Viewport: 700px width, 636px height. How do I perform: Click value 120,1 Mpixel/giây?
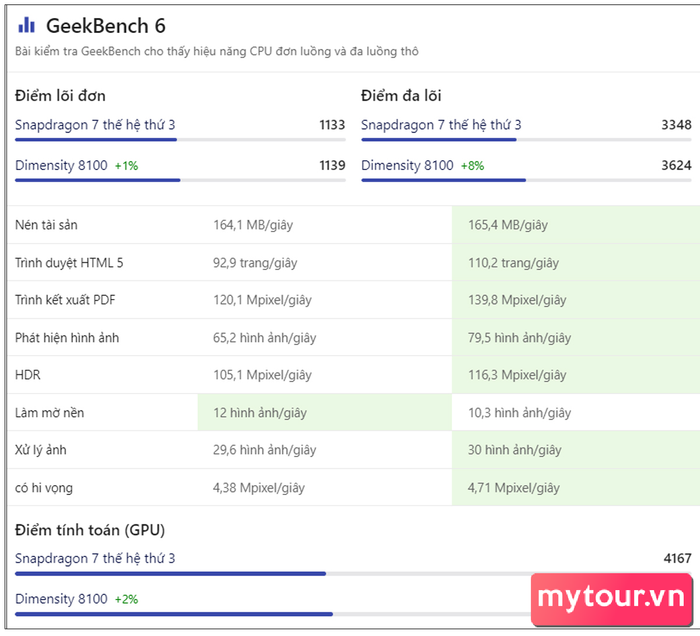pos(262,299)
